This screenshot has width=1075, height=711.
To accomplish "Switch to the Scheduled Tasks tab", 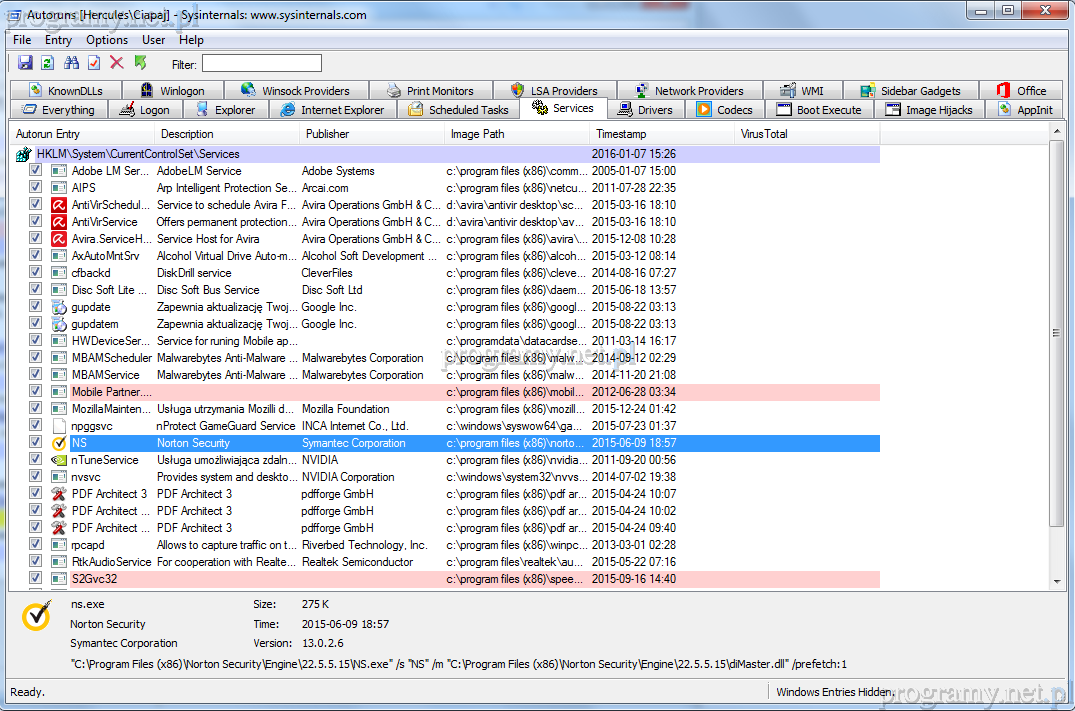I will 458,110.
